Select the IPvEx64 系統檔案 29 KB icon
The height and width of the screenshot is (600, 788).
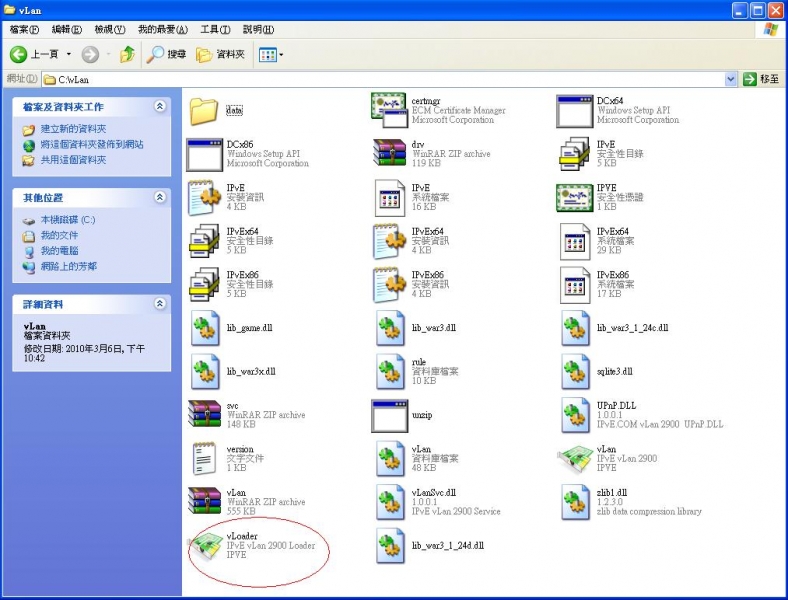pos(574,242)
